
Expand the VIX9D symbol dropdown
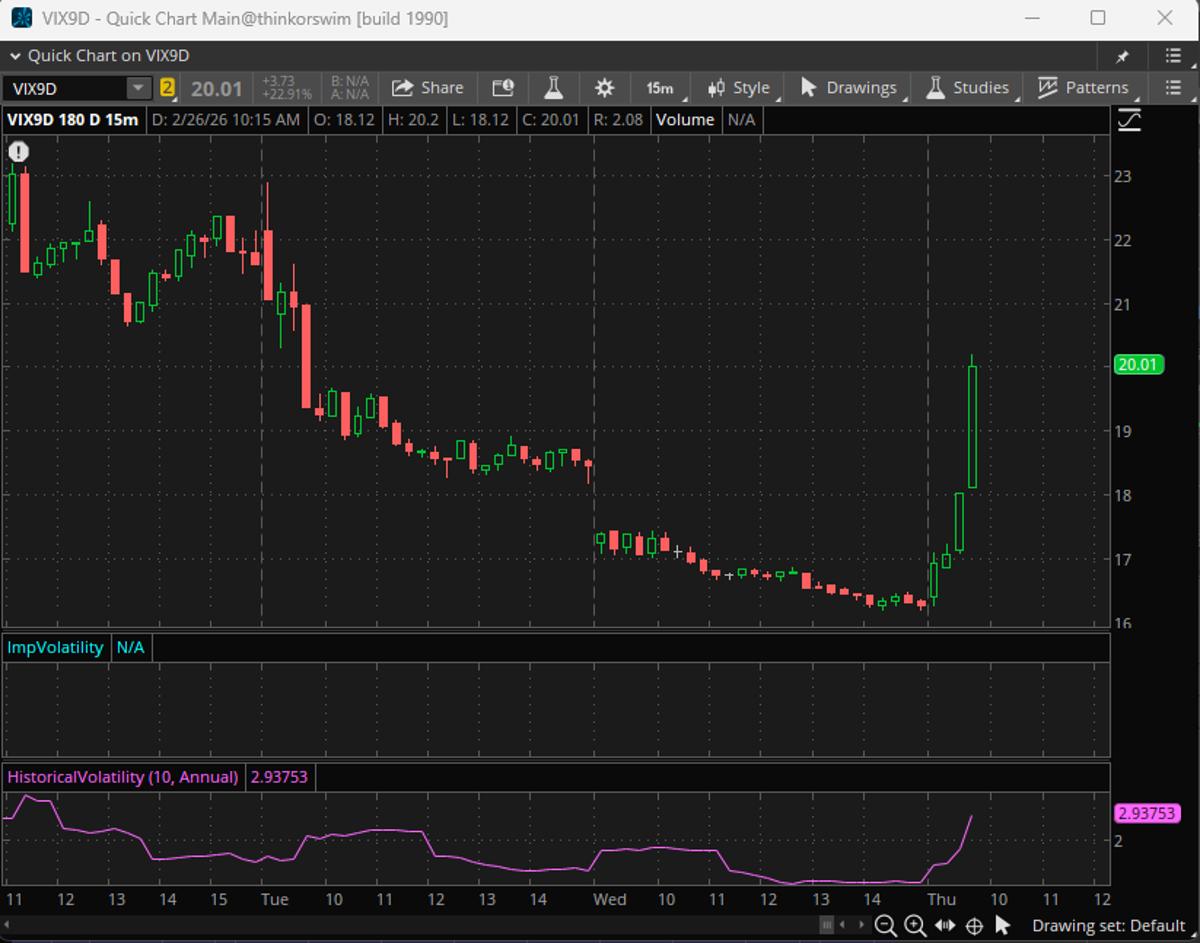click(138, 88)
